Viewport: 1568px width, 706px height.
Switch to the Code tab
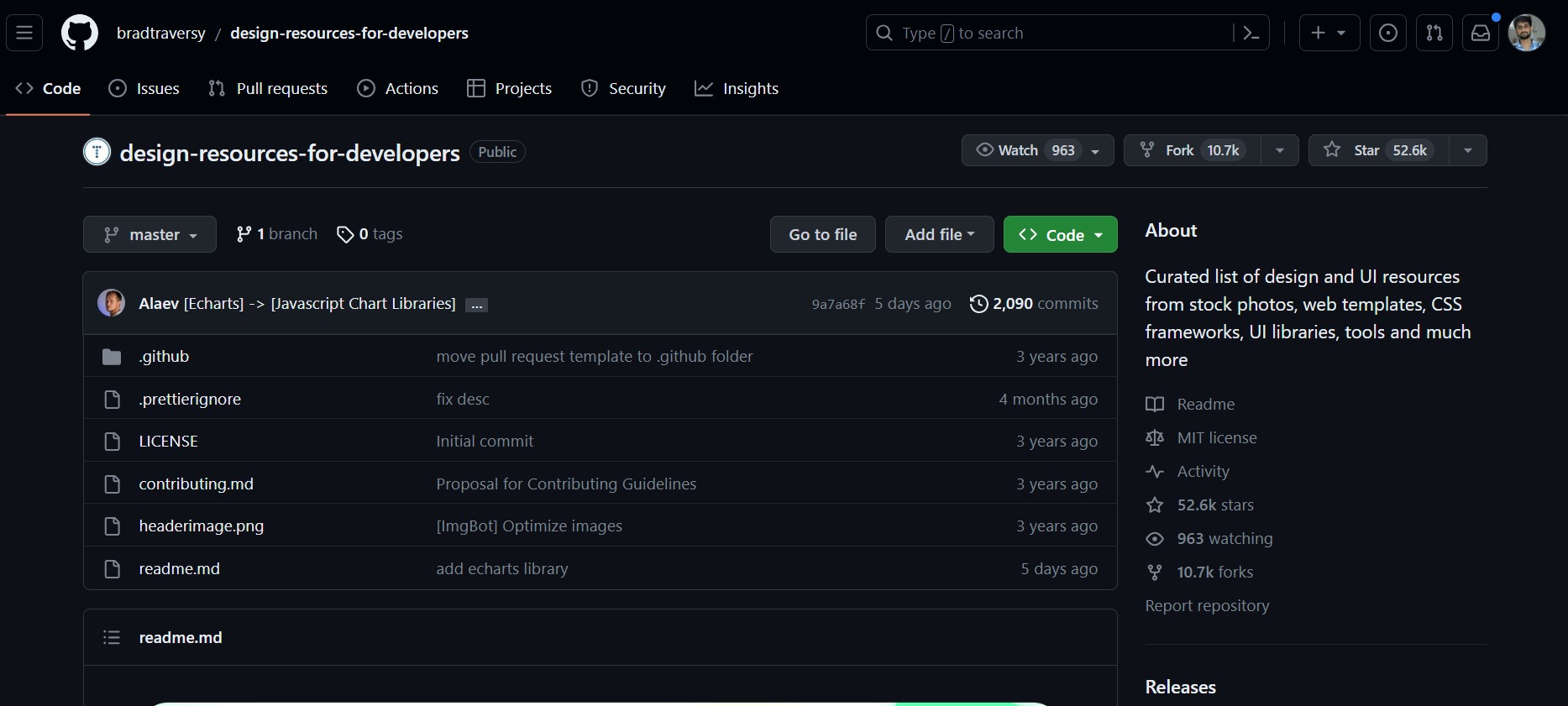point(48,88)
